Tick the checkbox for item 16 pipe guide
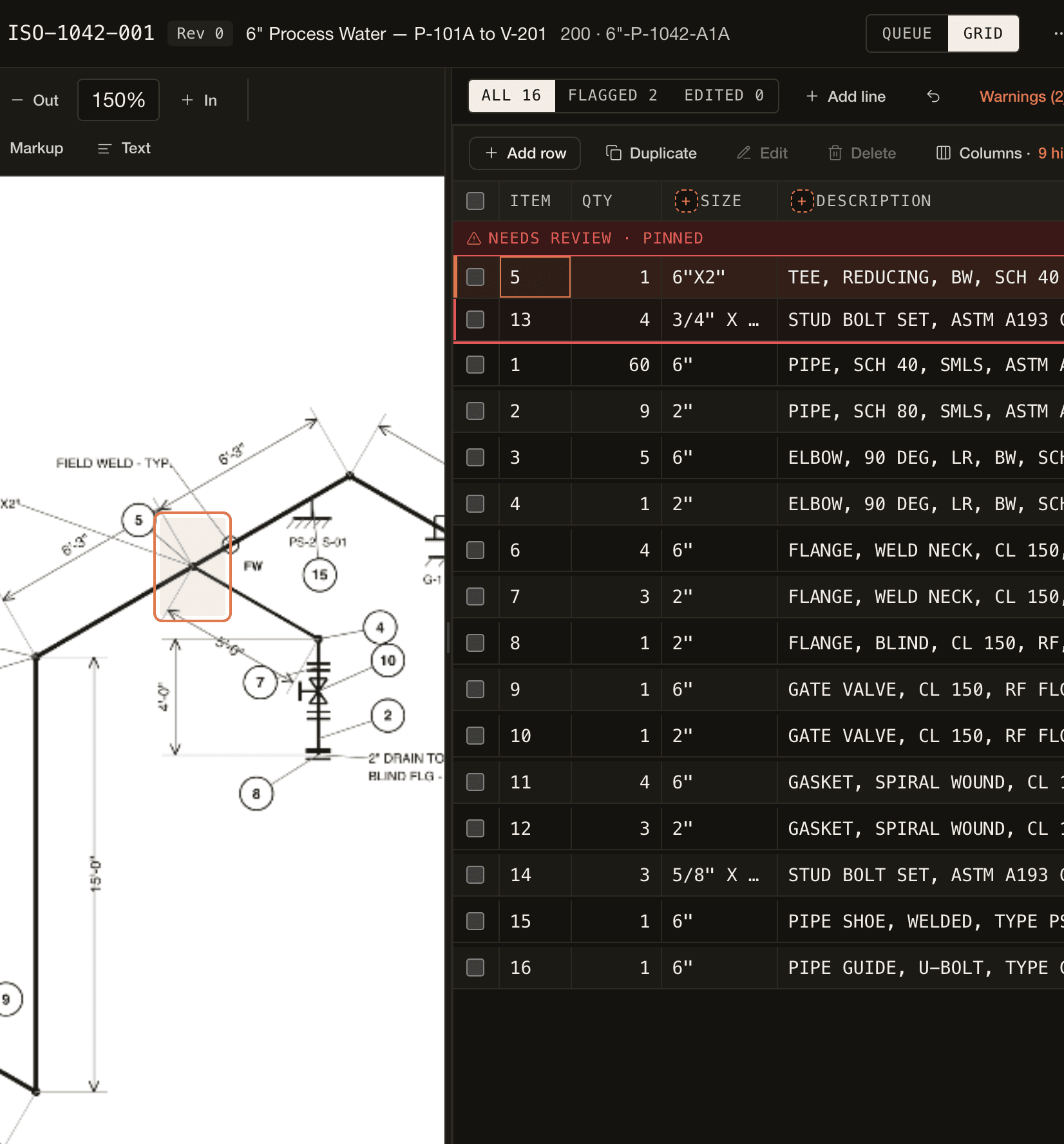Viewport: 1064px width, 1144px height. [475, 968]
